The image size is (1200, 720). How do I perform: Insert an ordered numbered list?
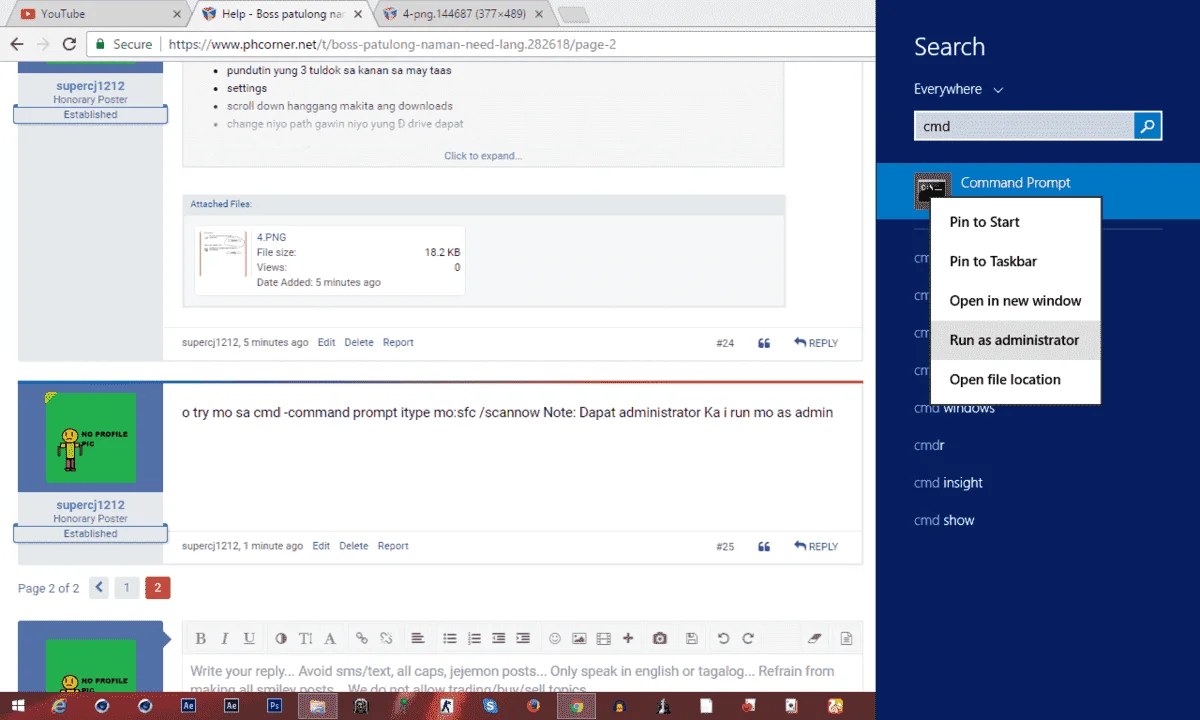(x=474, y=638)
